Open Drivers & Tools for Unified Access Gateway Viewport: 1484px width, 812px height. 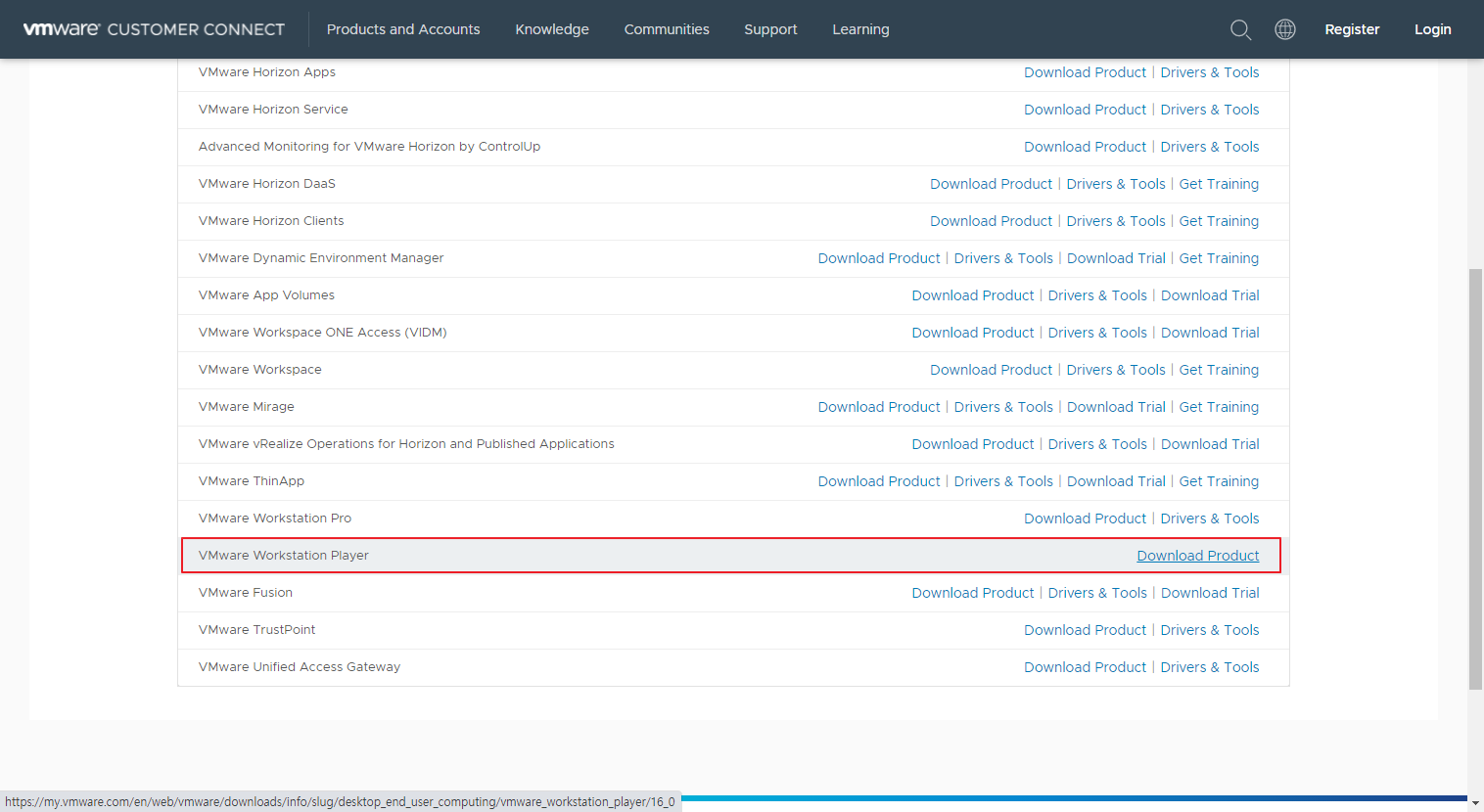(x=1210, y=667)
